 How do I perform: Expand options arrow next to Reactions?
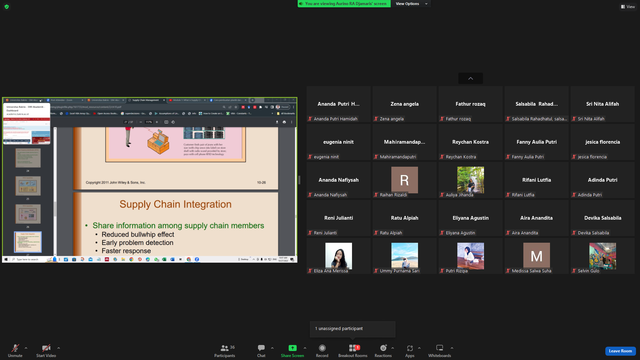coord(393,348)
